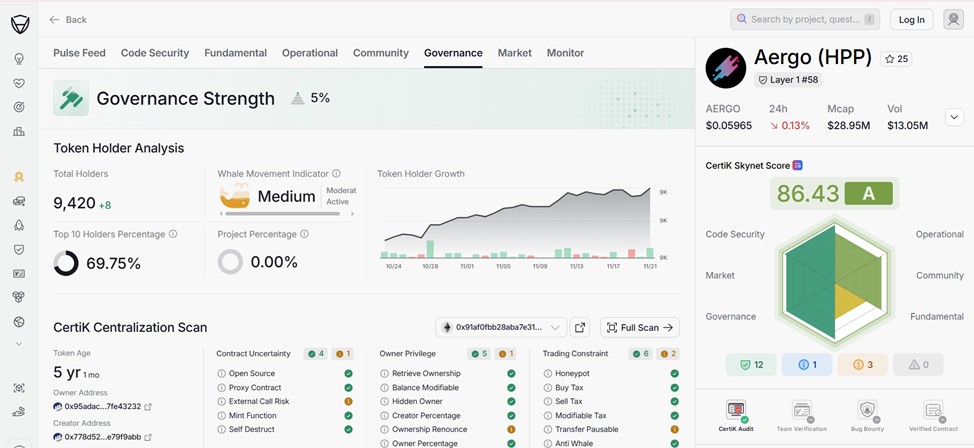Click the Team Verification badge icon
The height and width of the screenshot is (448, 974).
pos(801,410)
